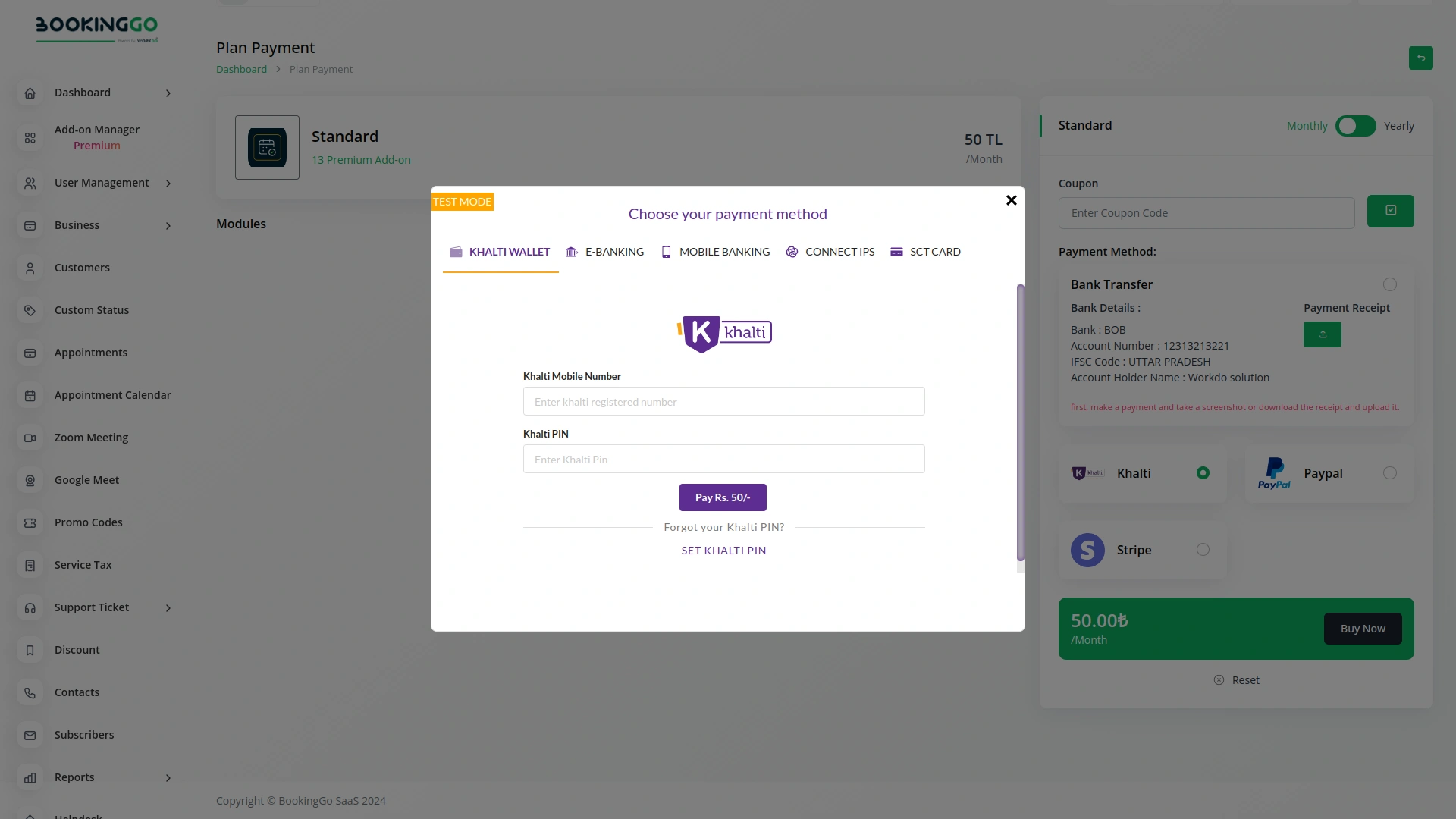1456x819 pixels.
Task: Open Appointment Calendar in sidebar
Action: click(112, 395)
